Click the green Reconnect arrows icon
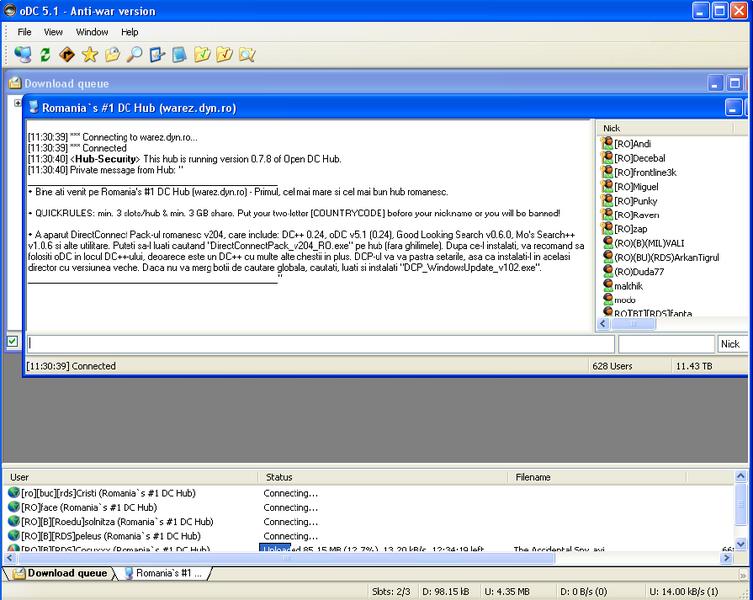 pos(45,54)
